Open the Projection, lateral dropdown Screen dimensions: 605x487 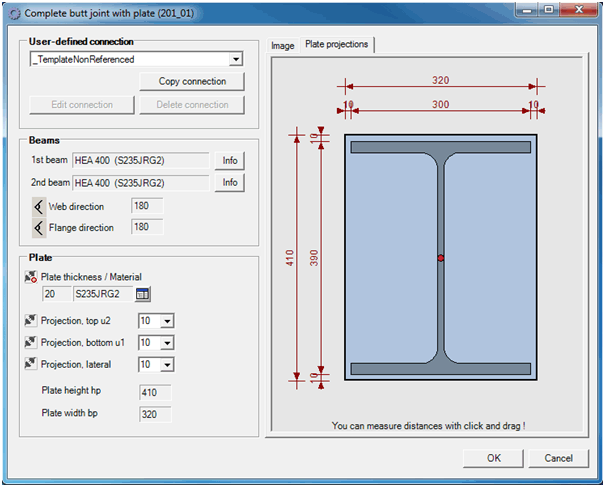pyautogui.click(x=166, y=365)
